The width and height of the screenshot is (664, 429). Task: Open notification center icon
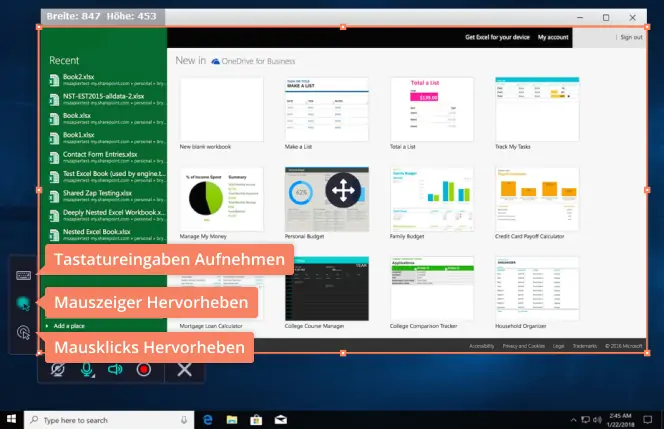click(x=647, y=420)
